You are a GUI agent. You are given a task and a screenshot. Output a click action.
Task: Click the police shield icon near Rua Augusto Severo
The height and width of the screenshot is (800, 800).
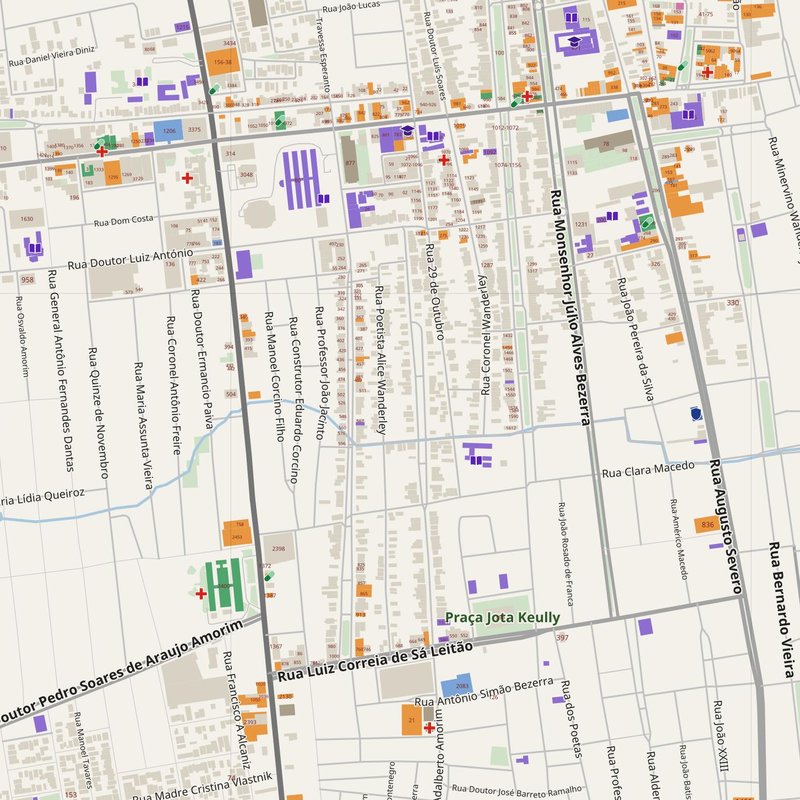coord(696,413)
